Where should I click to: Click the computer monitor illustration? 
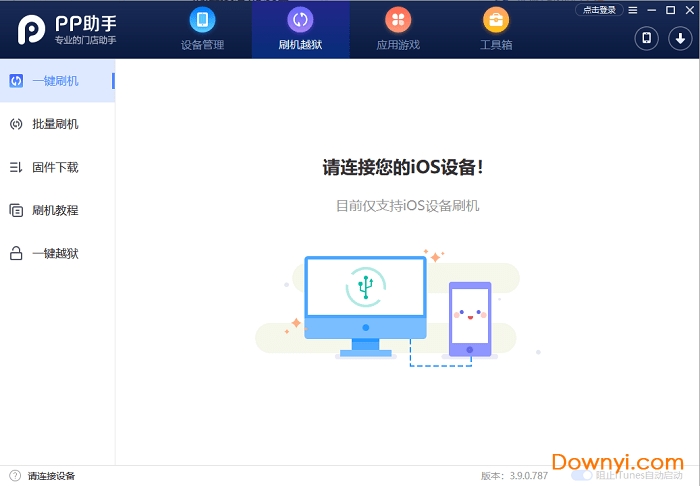click(x=365, y=307)
